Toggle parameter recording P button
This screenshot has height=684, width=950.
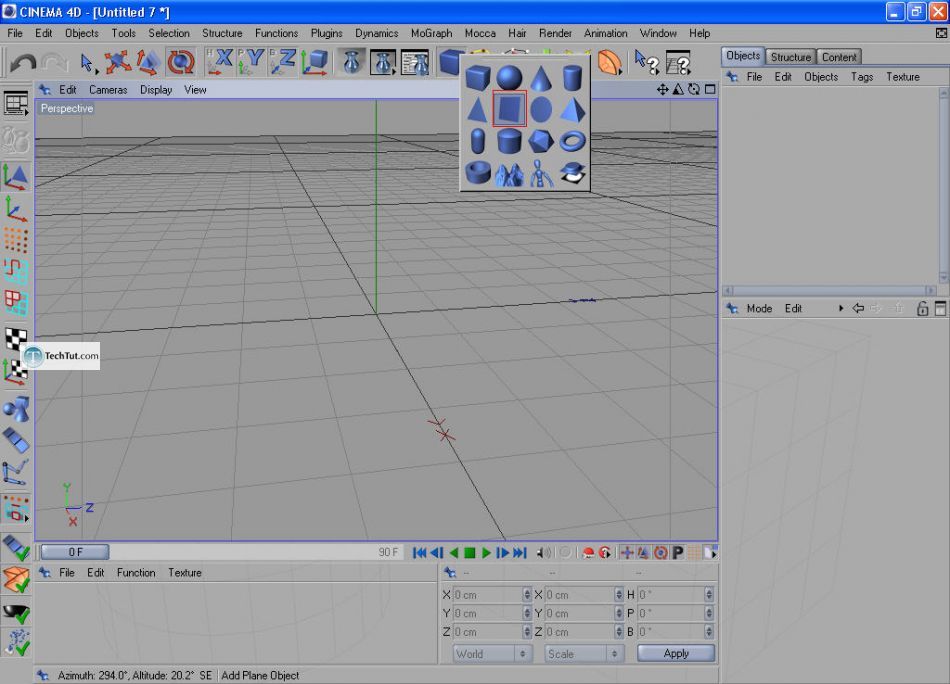coord(677,553)
